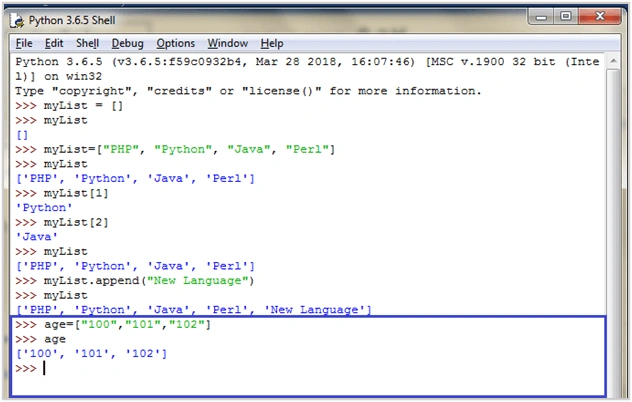The width and height of the screenshot is (632, 402).
Task: Close the Python 3.6.5 Shell window
Action: click(600, 17)
